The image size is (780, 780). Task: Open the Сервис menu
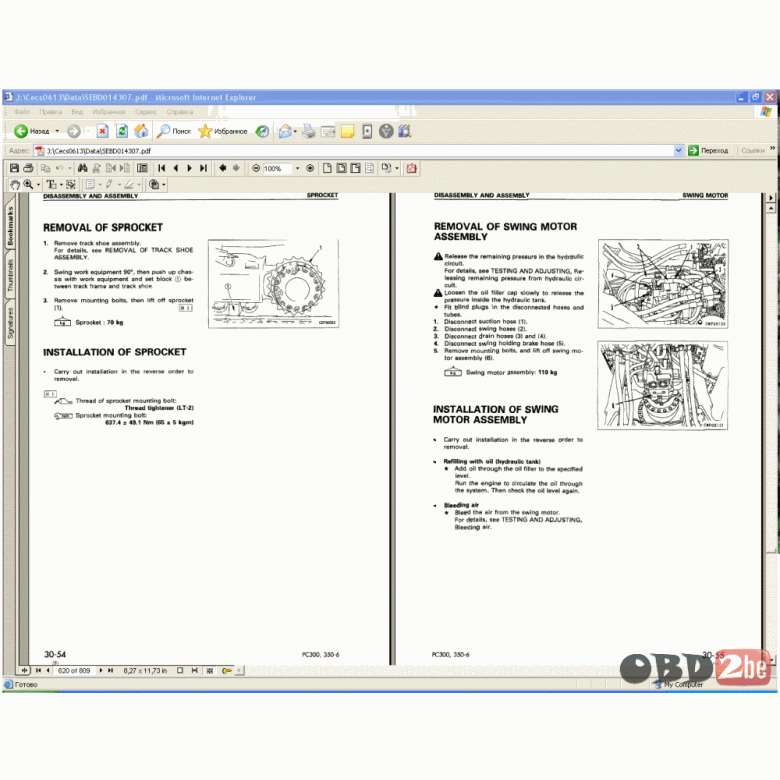[146, 111]
